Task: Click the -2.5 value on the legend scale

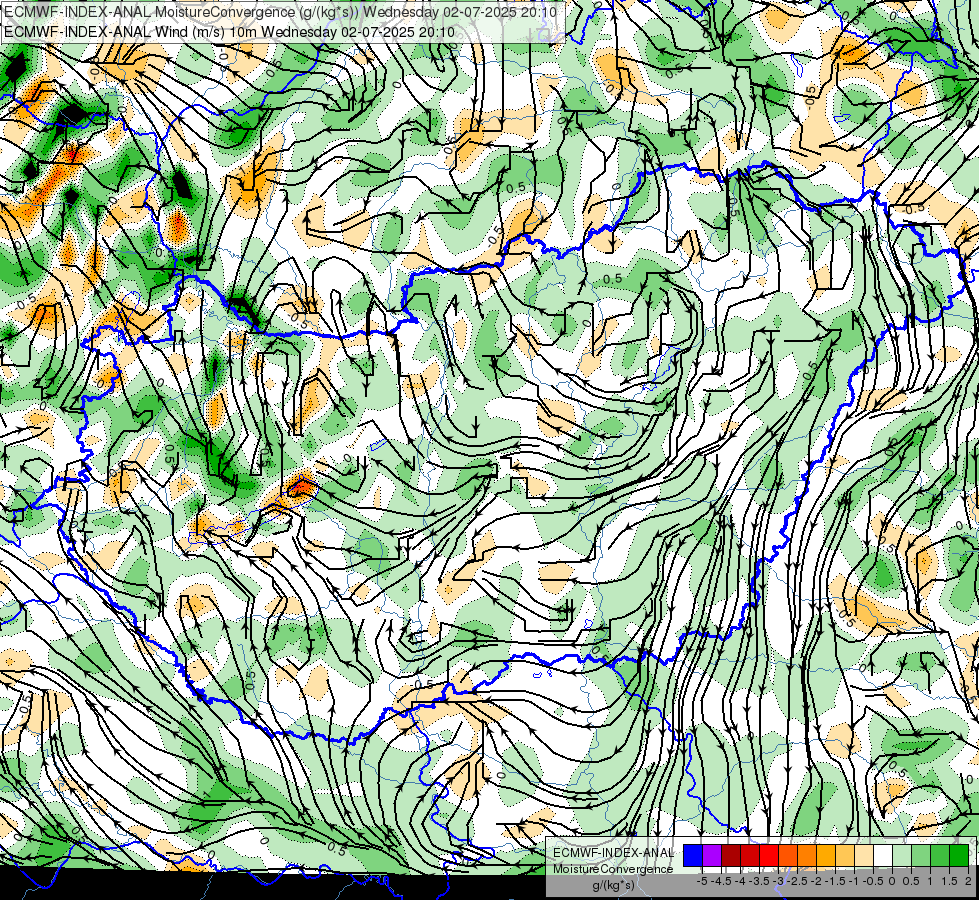Action: tap(797, 881)
